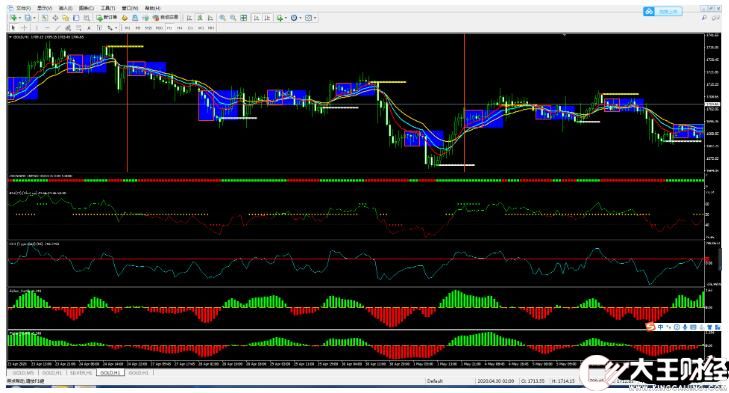
Task: Pick the trendline drawing tool
Action: click(x=58, y=28)
